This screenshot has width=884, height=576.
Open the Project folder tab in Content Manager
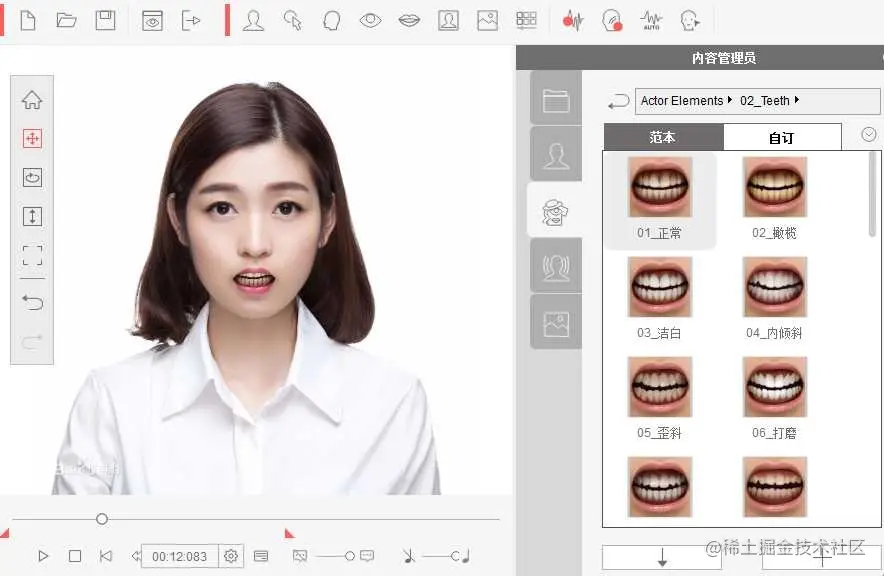556,100
